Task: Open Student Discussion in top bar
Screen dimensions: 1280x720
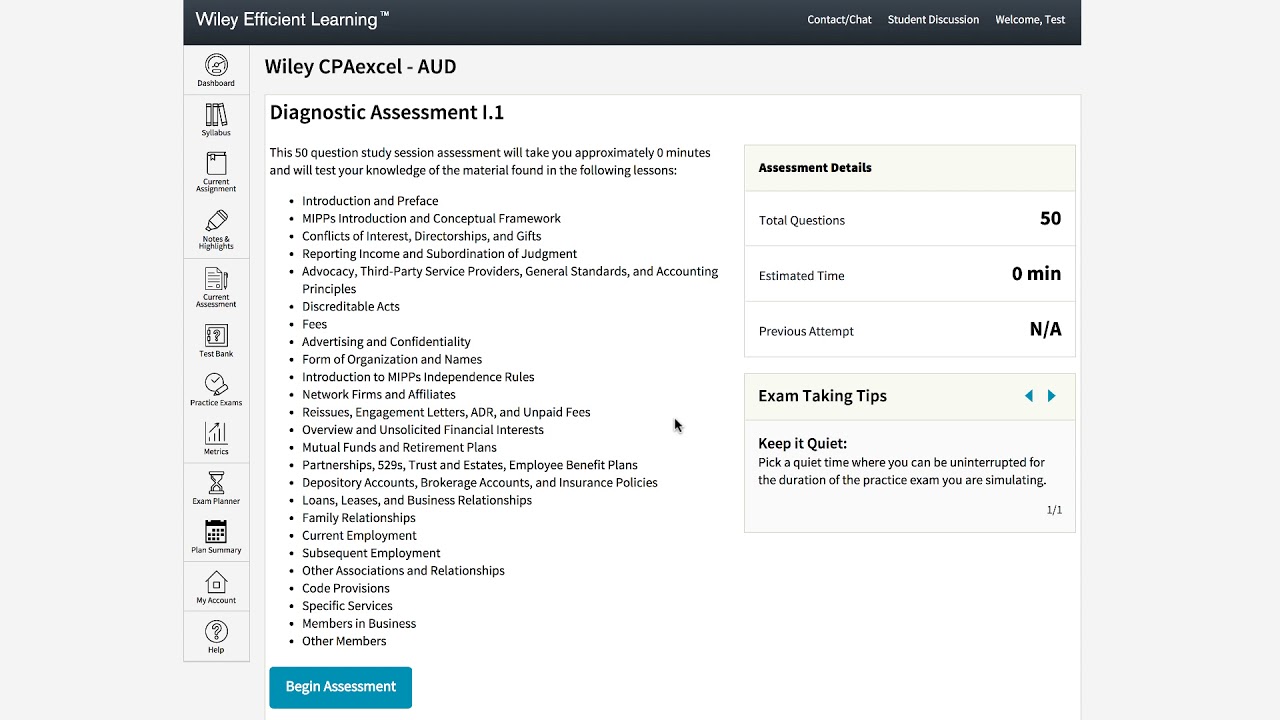Action: pyautogui.click(x=933, y=20)
